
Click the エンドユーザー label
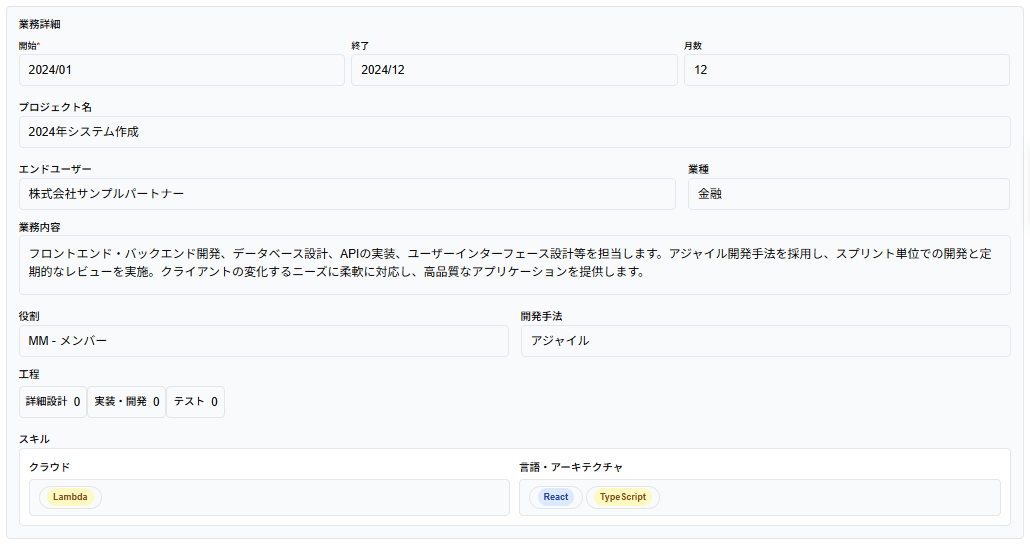tap(55, 169)
